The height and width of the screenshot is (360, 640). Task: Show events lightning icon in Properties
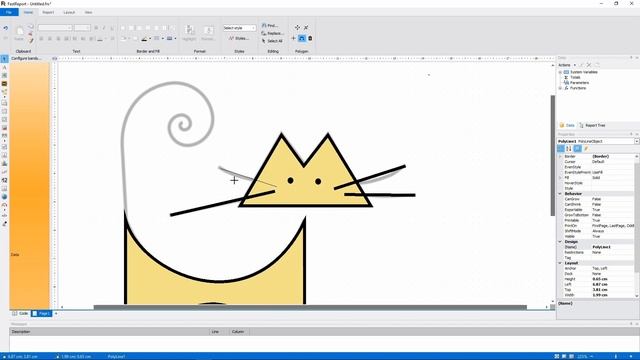pyautogui.click(x=586, y=149)
